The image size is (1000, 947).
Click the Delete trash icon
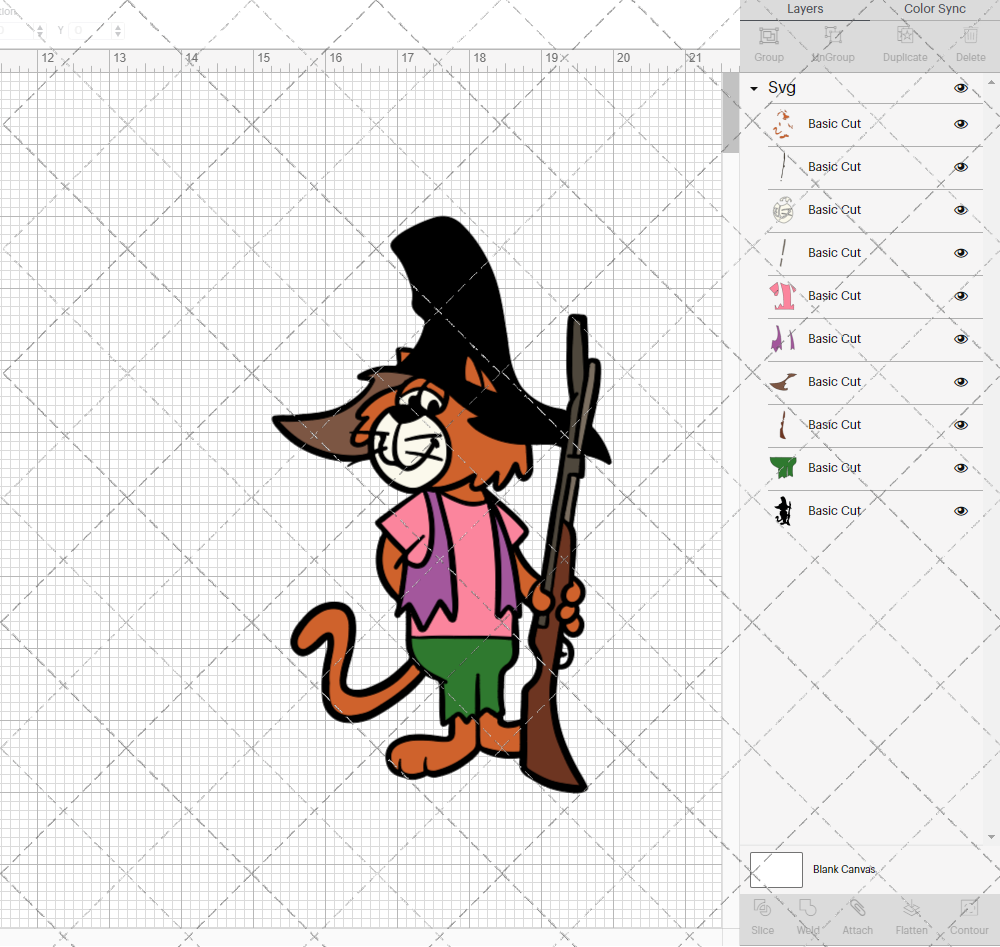pos(970,36)
